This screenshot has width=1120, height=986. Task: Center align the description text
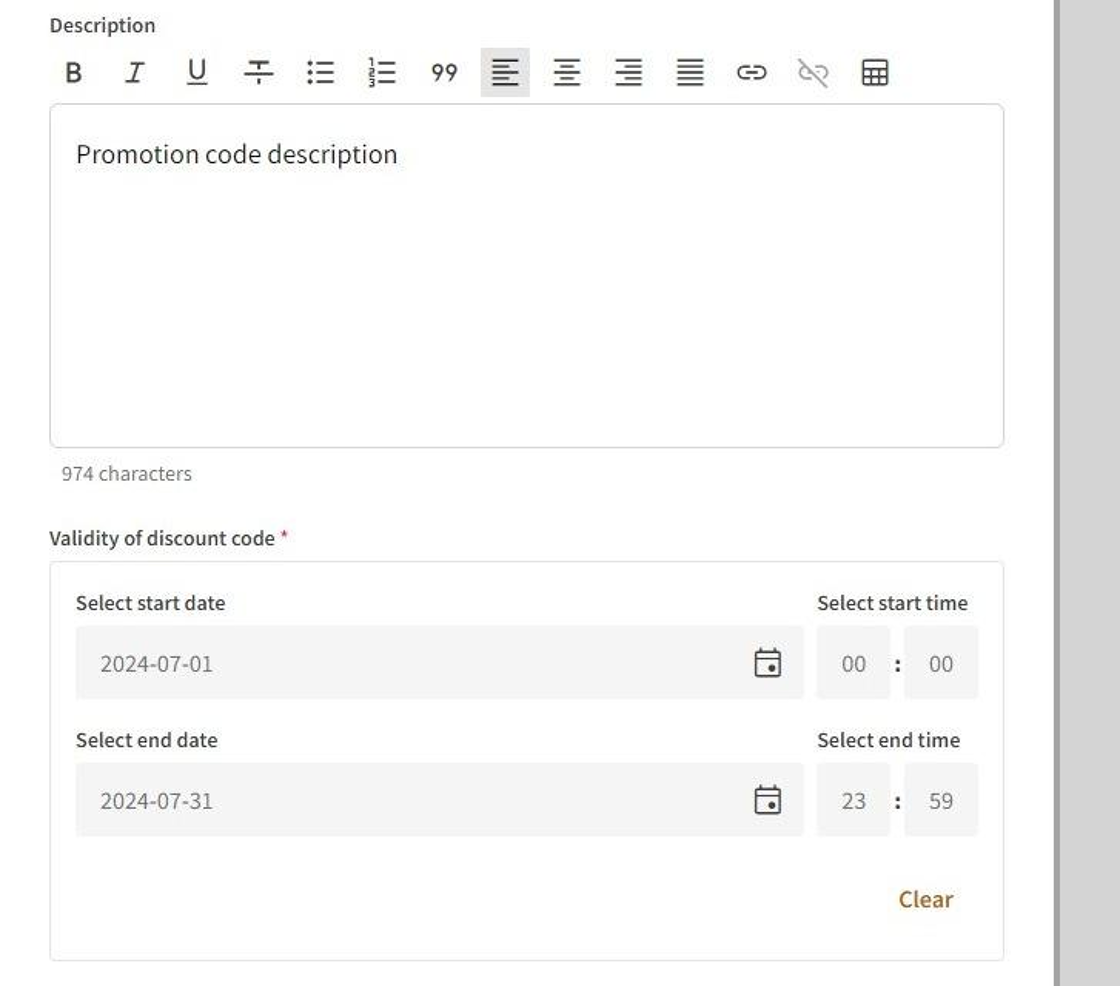coord(567,72)
